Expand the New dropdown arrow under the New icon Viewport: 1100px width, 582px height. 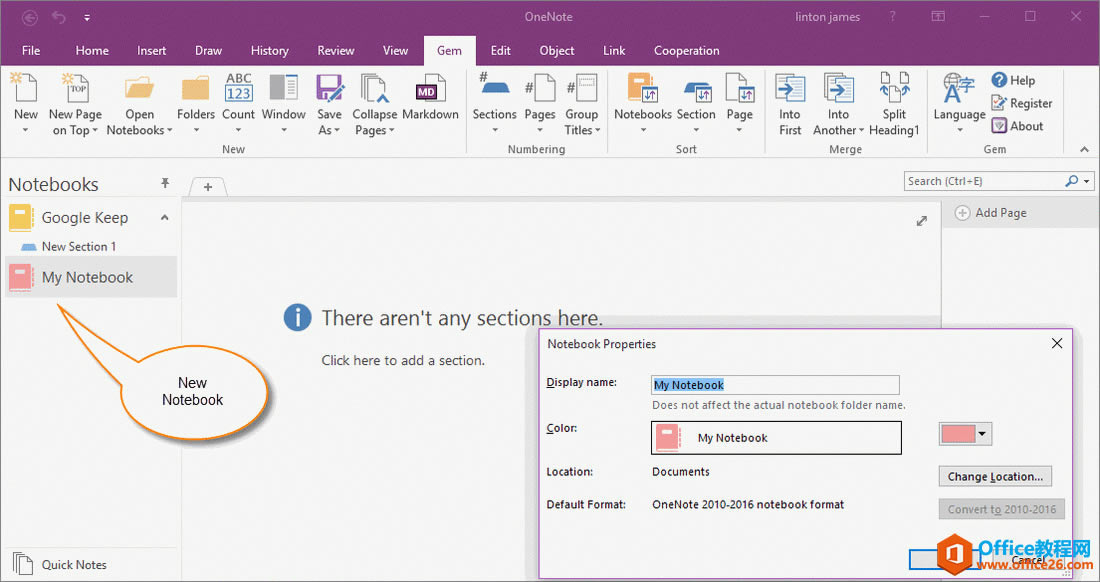(25, 130)
